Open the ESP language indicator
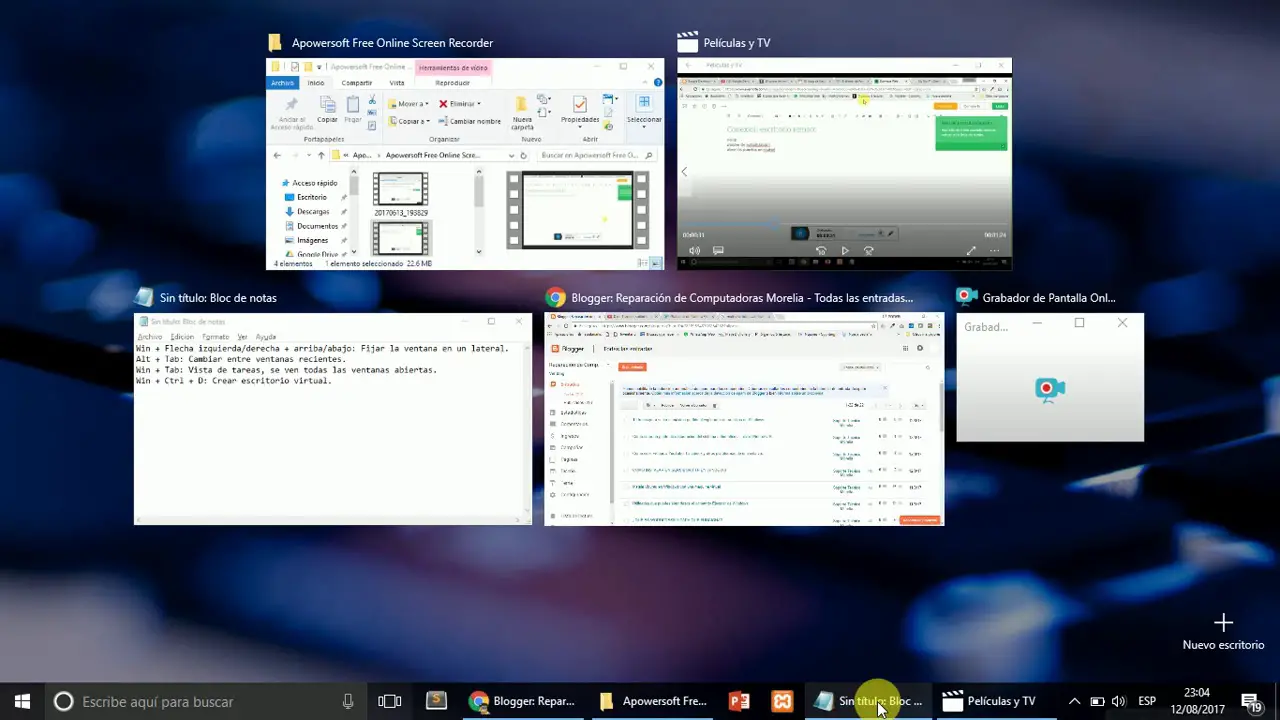 tap(1147, 701)
